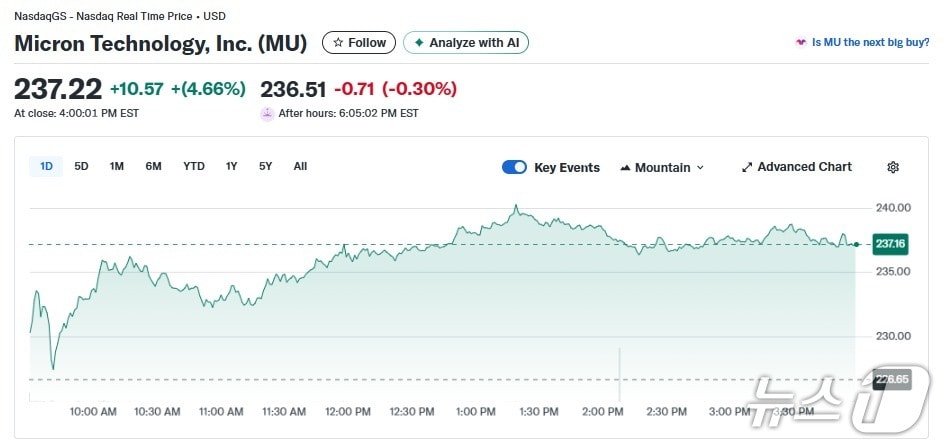Screen dimensions: 944x447
Task: Show All time price history
Action: [300, 166]
